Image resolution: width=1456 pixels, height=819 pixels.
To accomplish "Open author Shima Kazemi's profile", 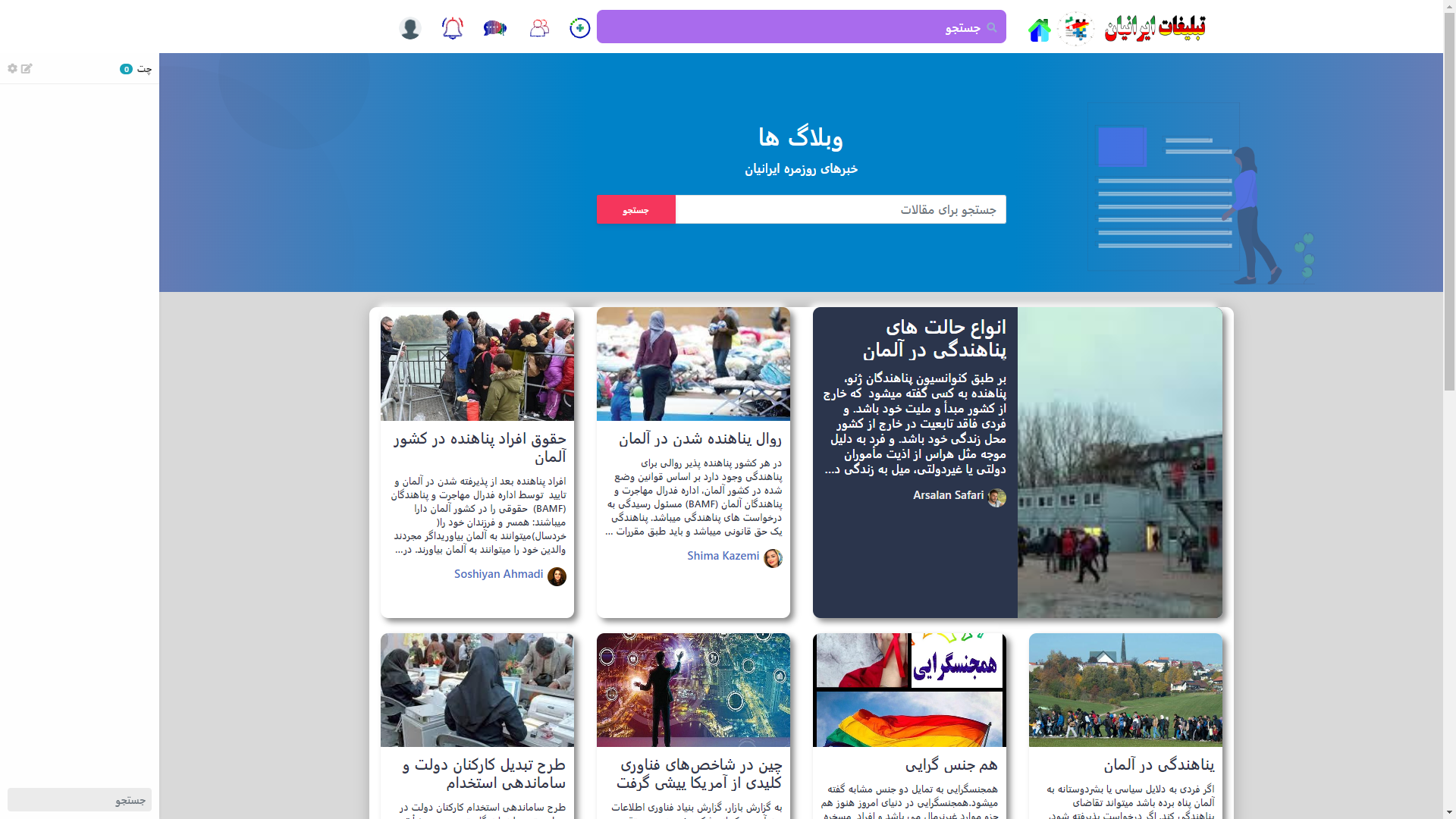I will point(723,556).
